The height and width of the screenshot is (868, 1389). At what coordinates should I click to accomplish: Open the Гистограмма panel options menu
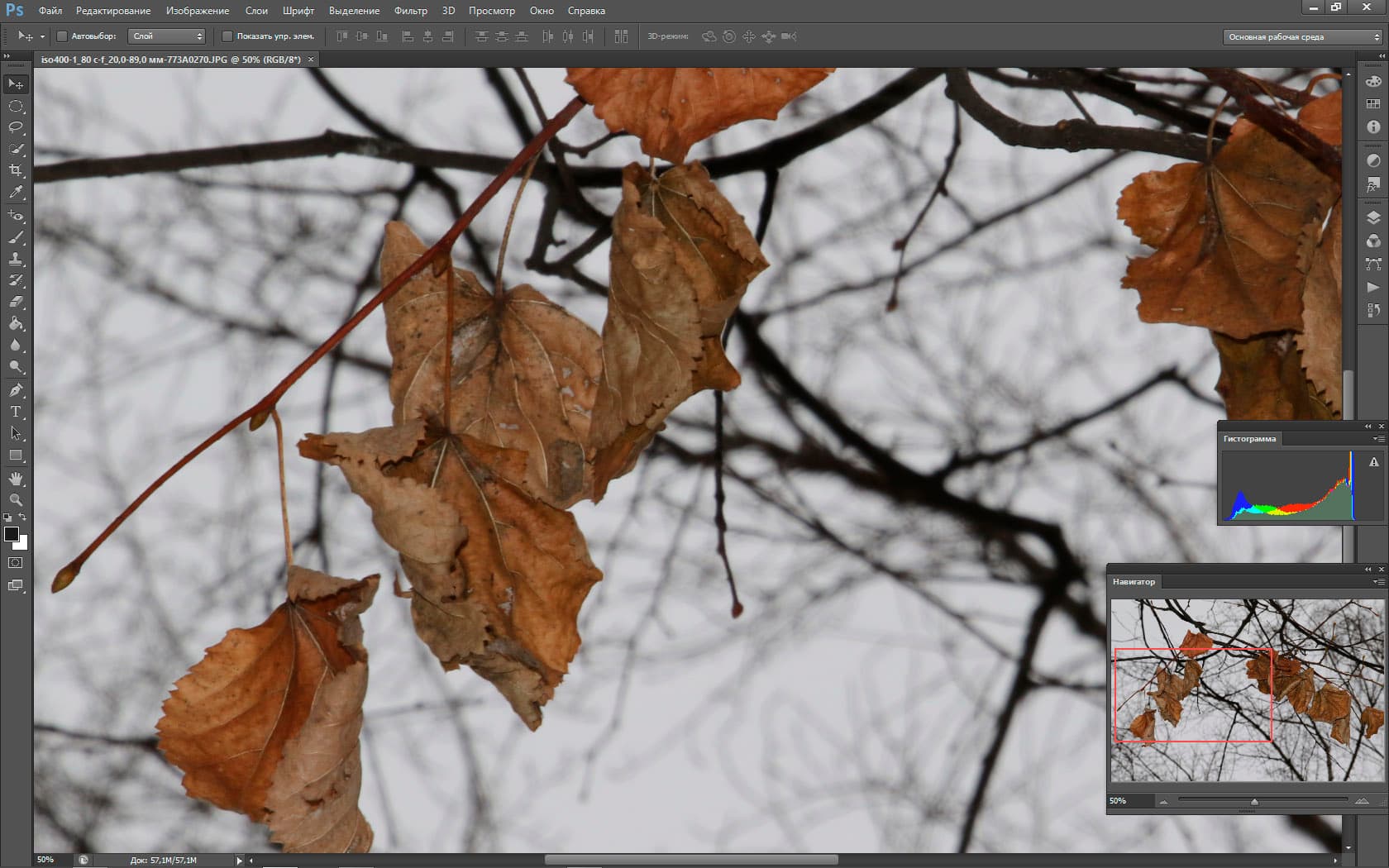click(1378, 439)
